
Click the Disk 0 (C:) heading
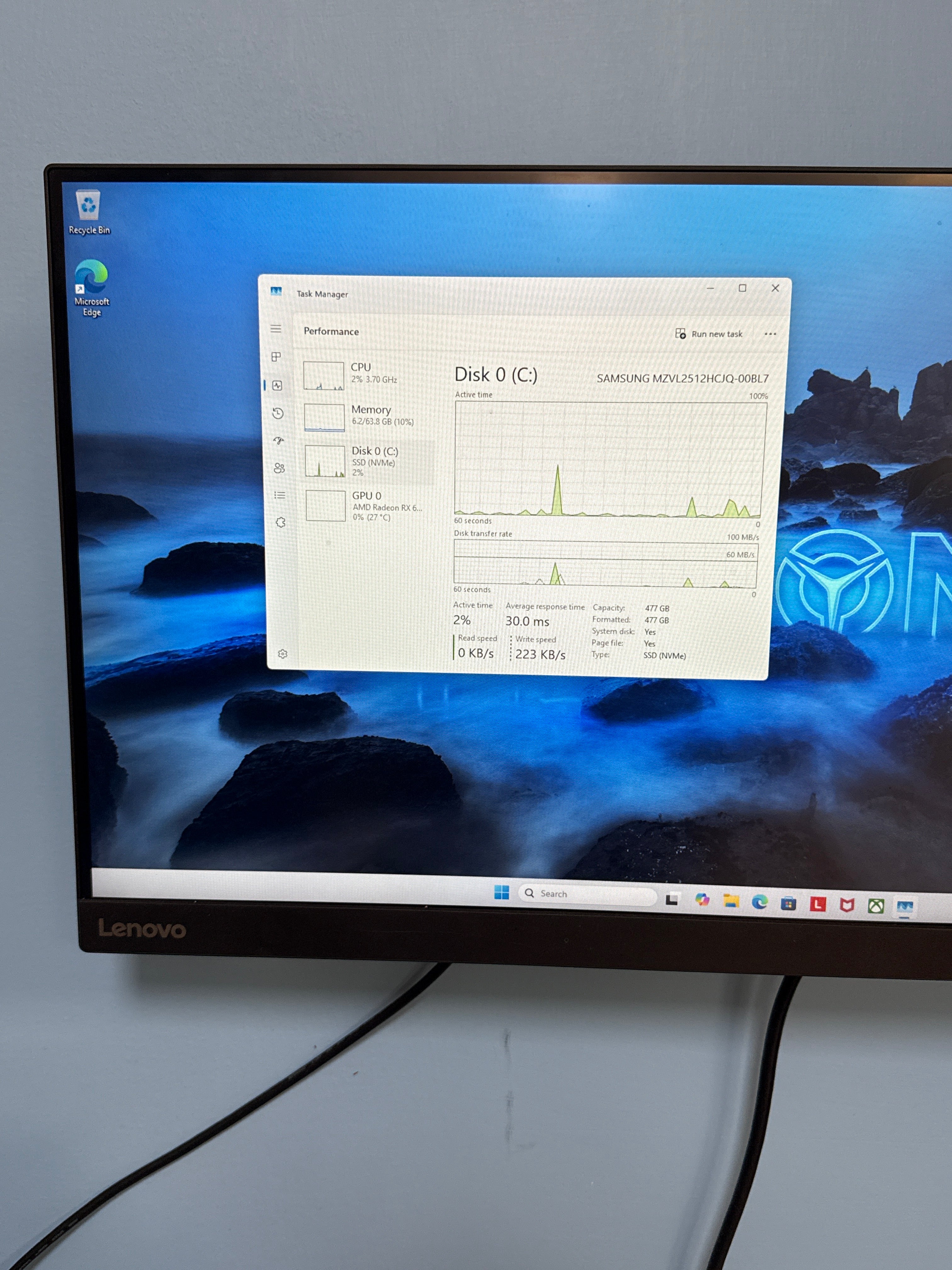(496, 375)
